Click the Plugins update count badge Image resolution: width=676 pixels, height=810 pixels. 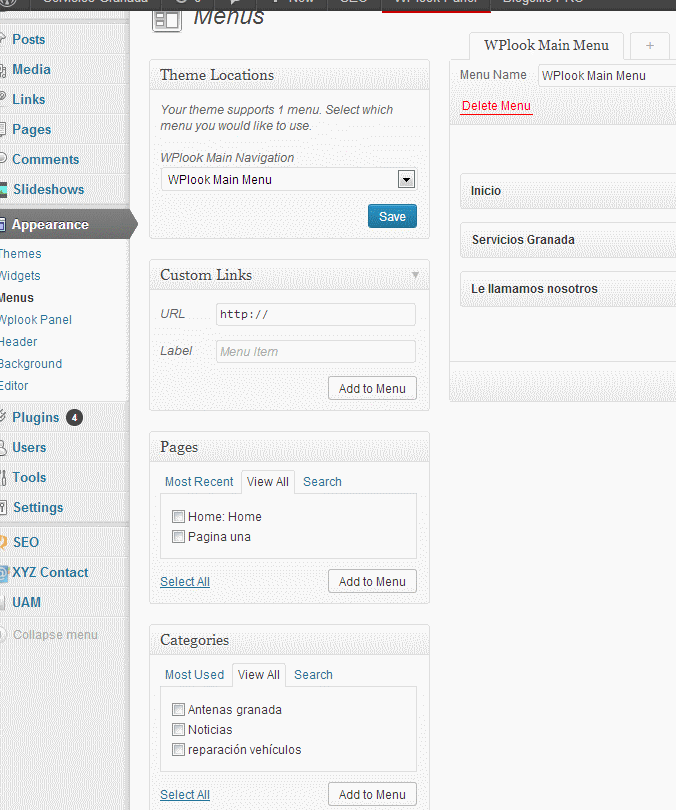click(x=74, y=417)
